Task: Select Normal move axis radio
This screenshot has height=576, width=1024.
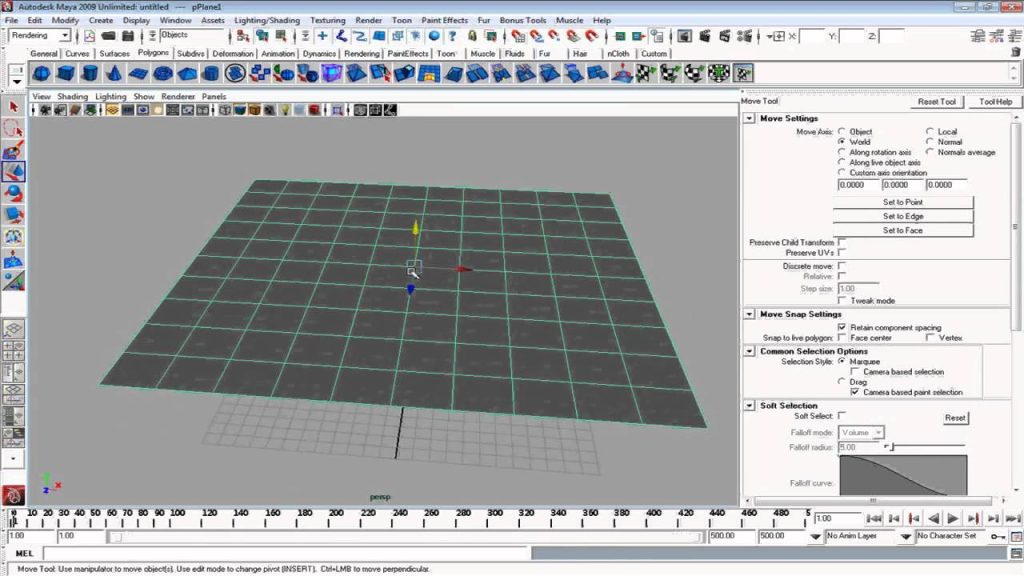Action: [x=929, y=142]
